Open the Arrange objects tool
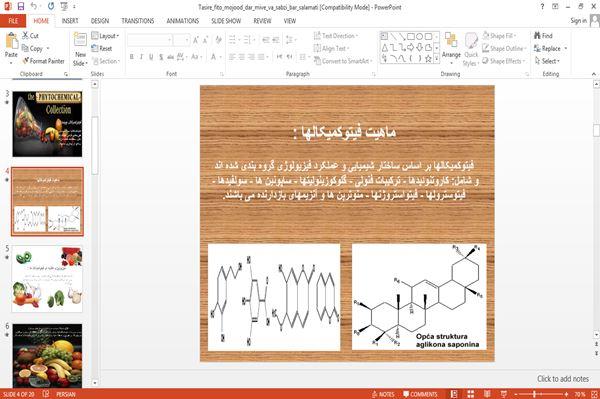This screenshot has height=399, width=600. click(451, 48)
